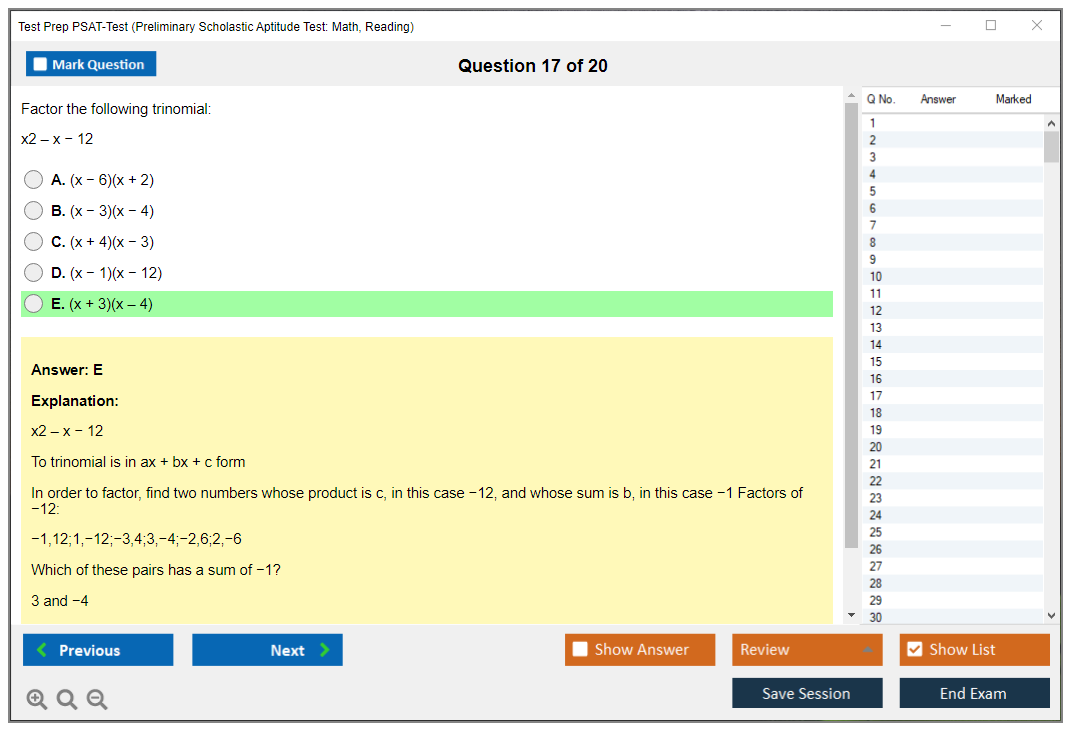This screenshot has width=1075, height=735.
Task: Click the reset zoom magnifier icon
Action: 67,700
